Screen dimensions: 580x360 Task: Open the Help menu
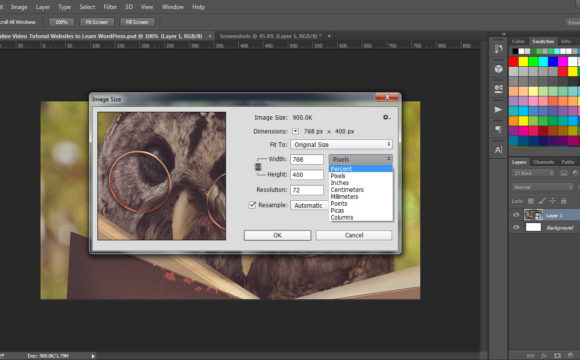pos(199,7)
